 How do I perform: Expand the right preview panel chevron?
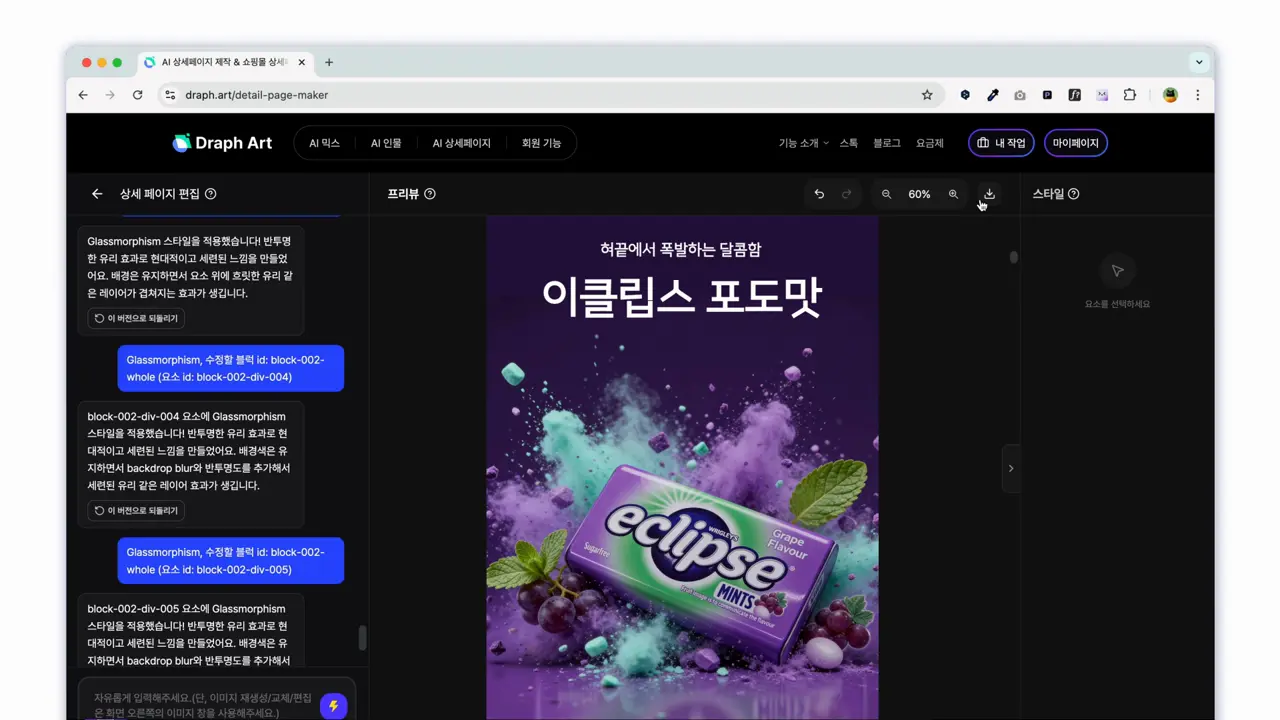pyautogui.click(x=1010, y=467)
